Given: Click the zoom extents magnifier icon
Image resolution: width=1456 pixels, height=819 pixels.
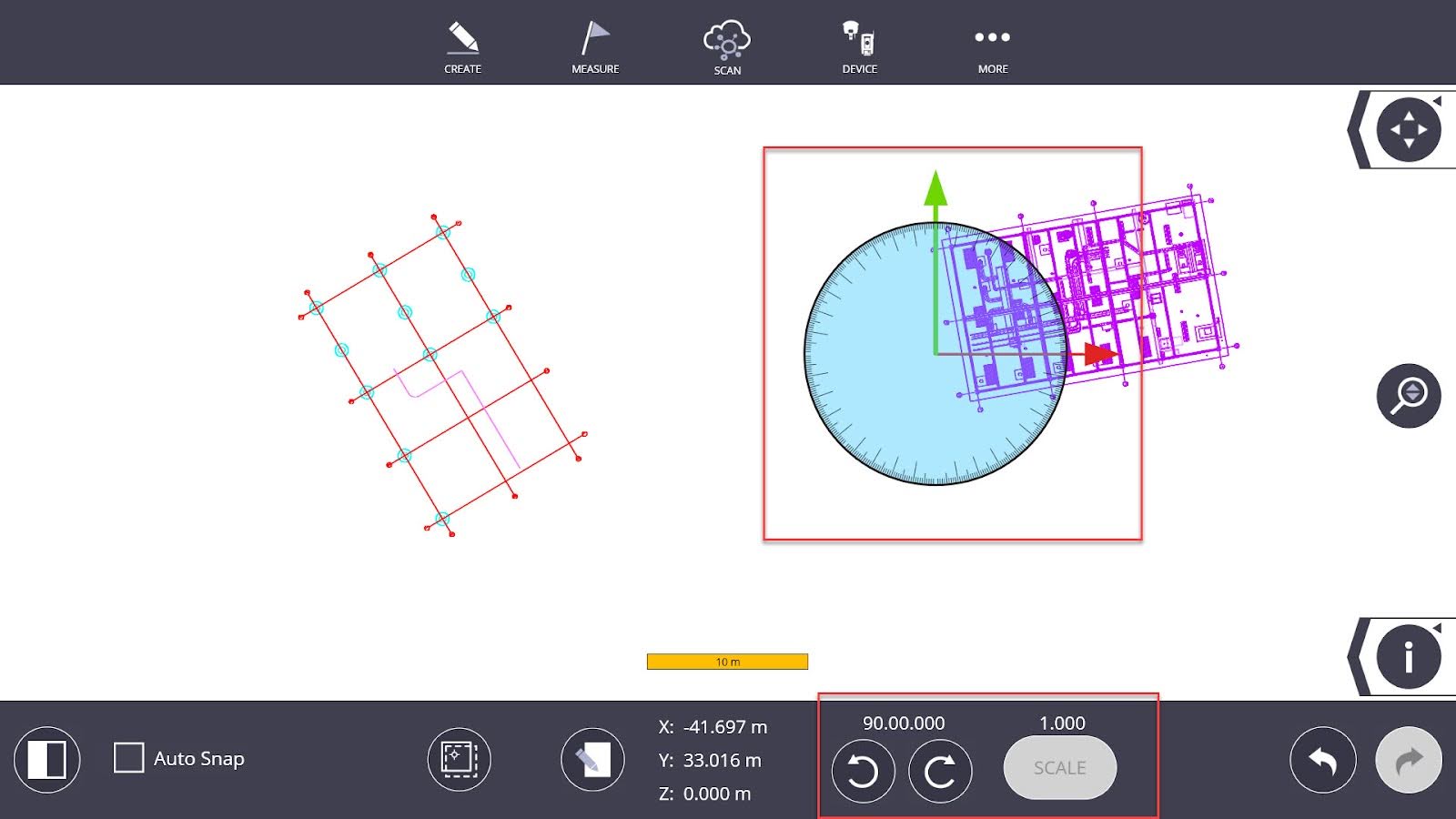Looking at the screenshot, I should tap(1408, 396).
